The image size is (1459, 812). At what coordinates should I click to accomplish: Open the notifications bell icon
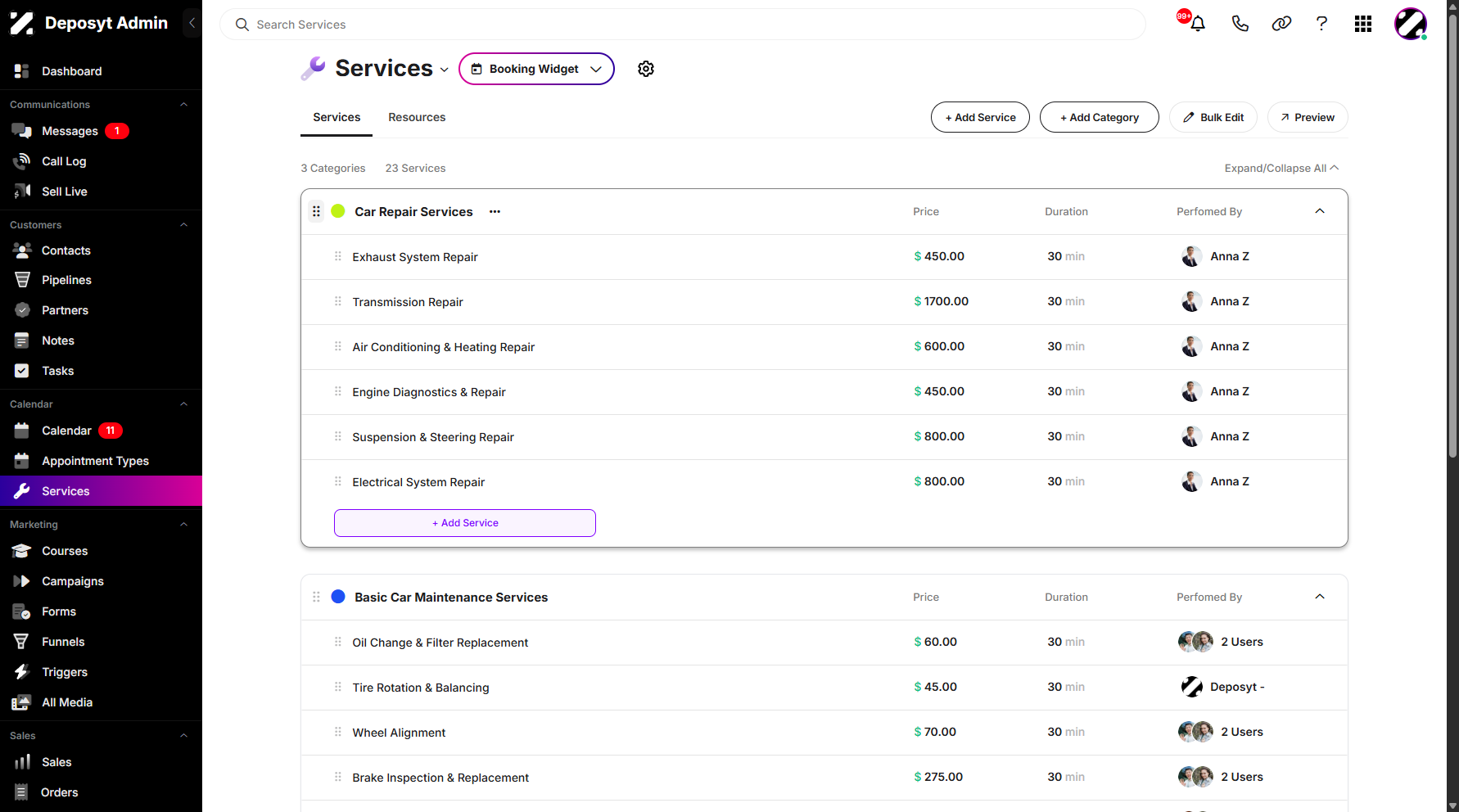pos(1197,24)
